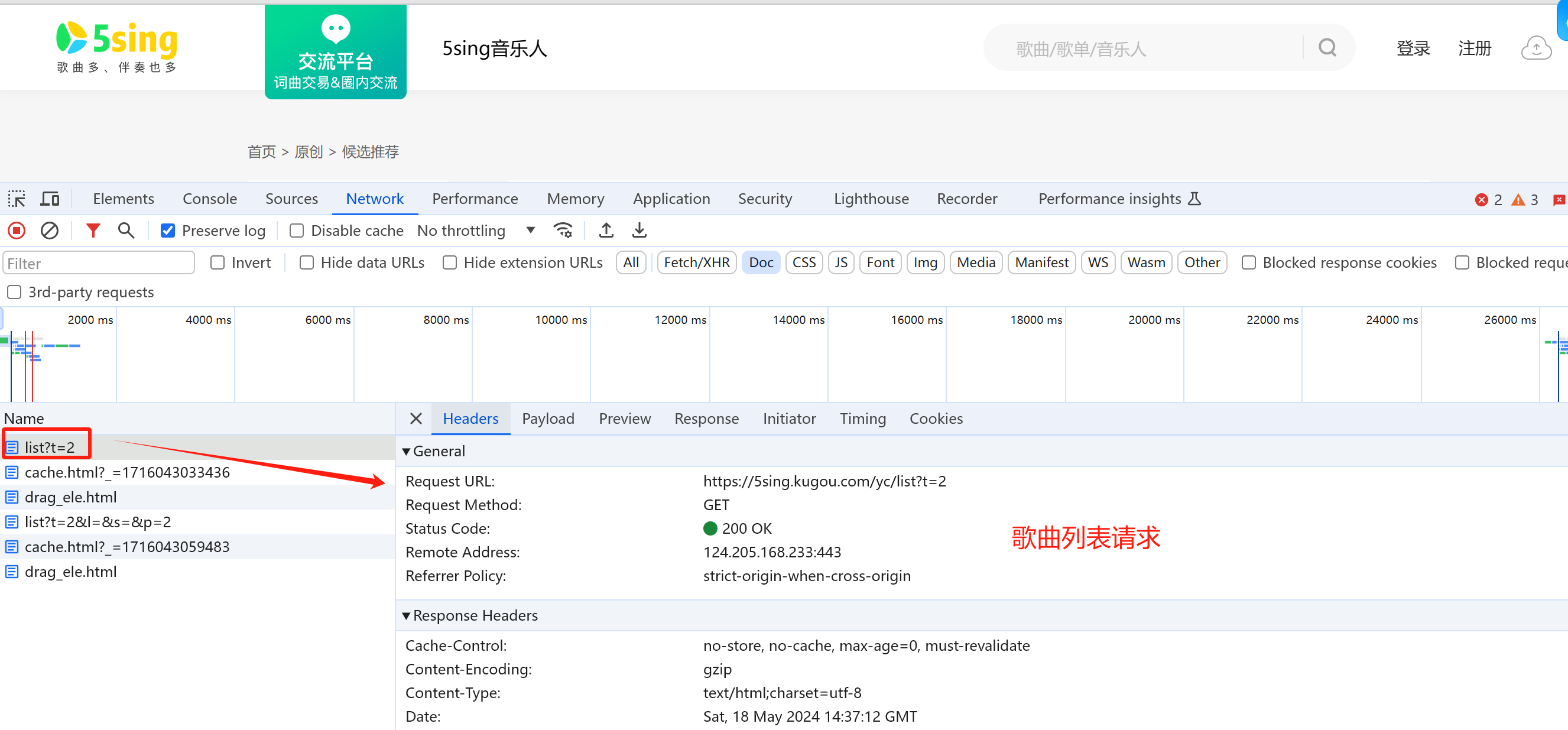
Task: Open the Sources tab
Action: tap(291, 199)
